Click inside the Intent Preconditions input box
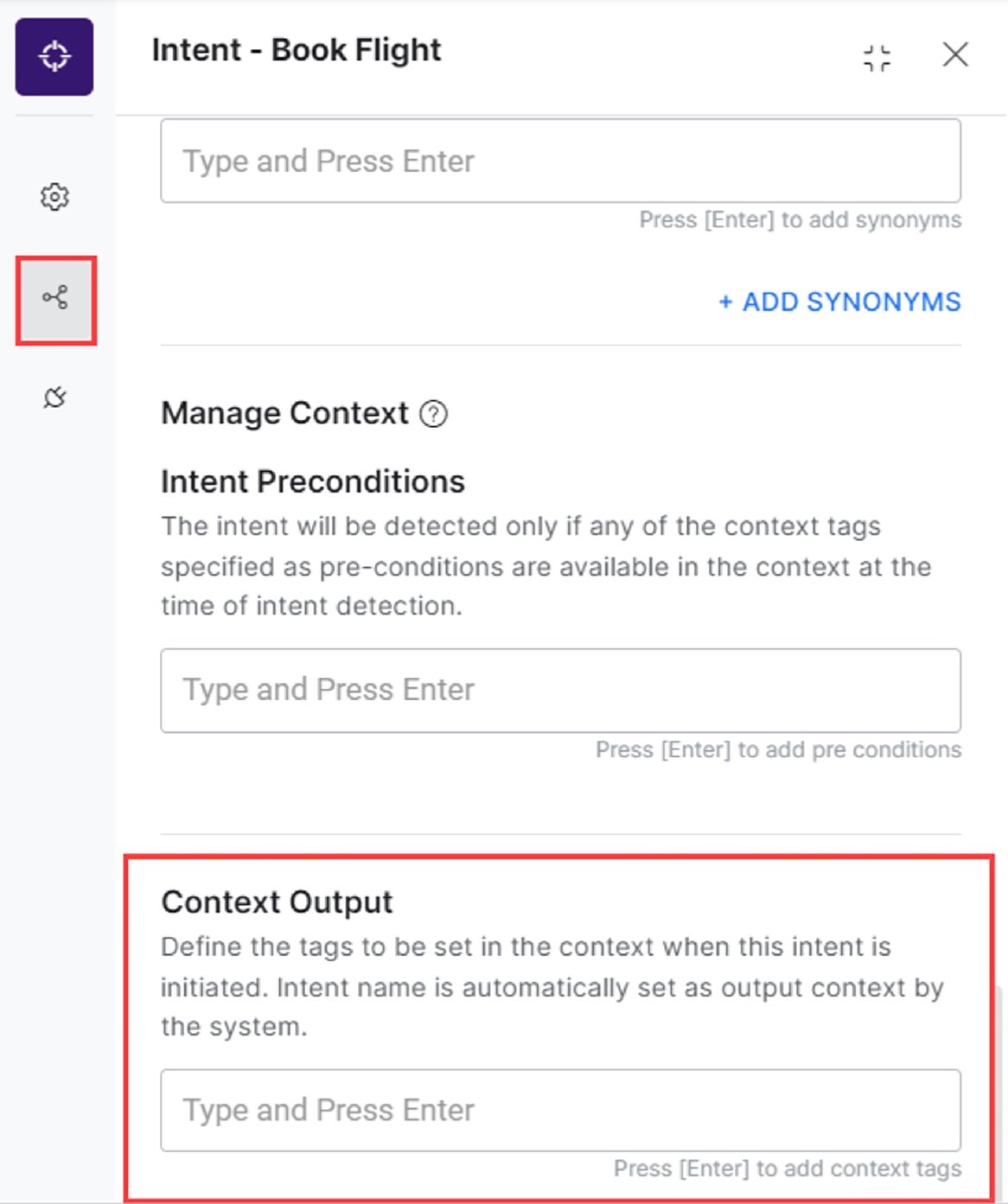 click(x=560, y=690)
